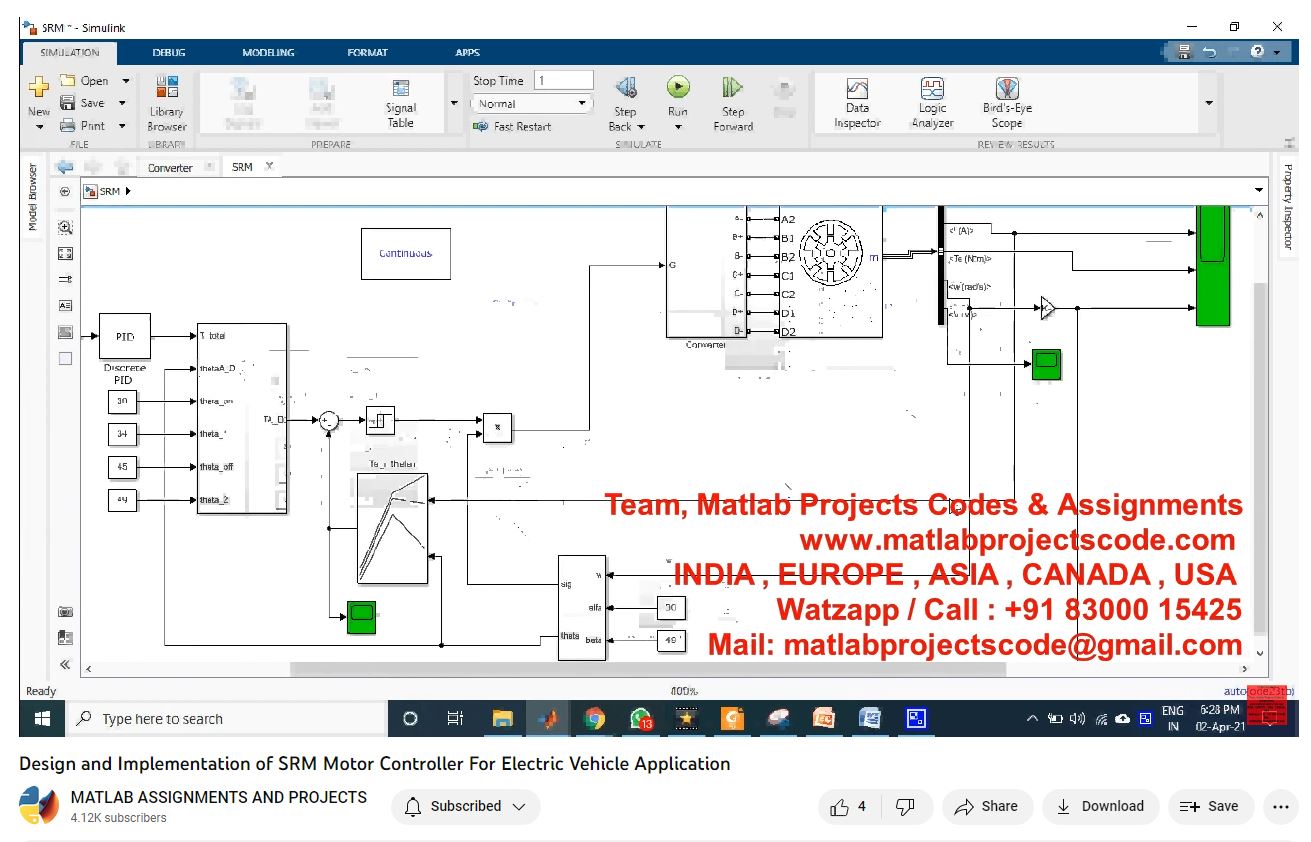
Task: Expand the Print dropdown arrow
Action: 122,126
